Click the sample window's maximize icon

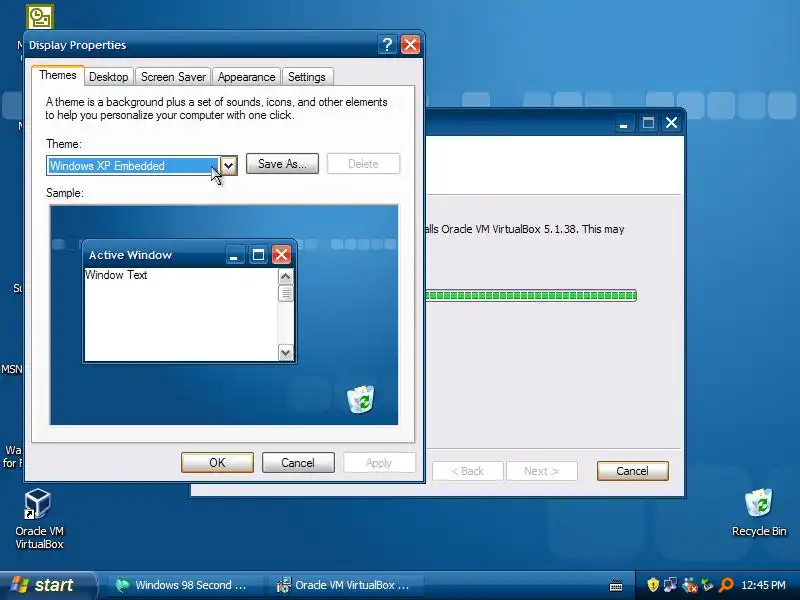pos(258,255)
